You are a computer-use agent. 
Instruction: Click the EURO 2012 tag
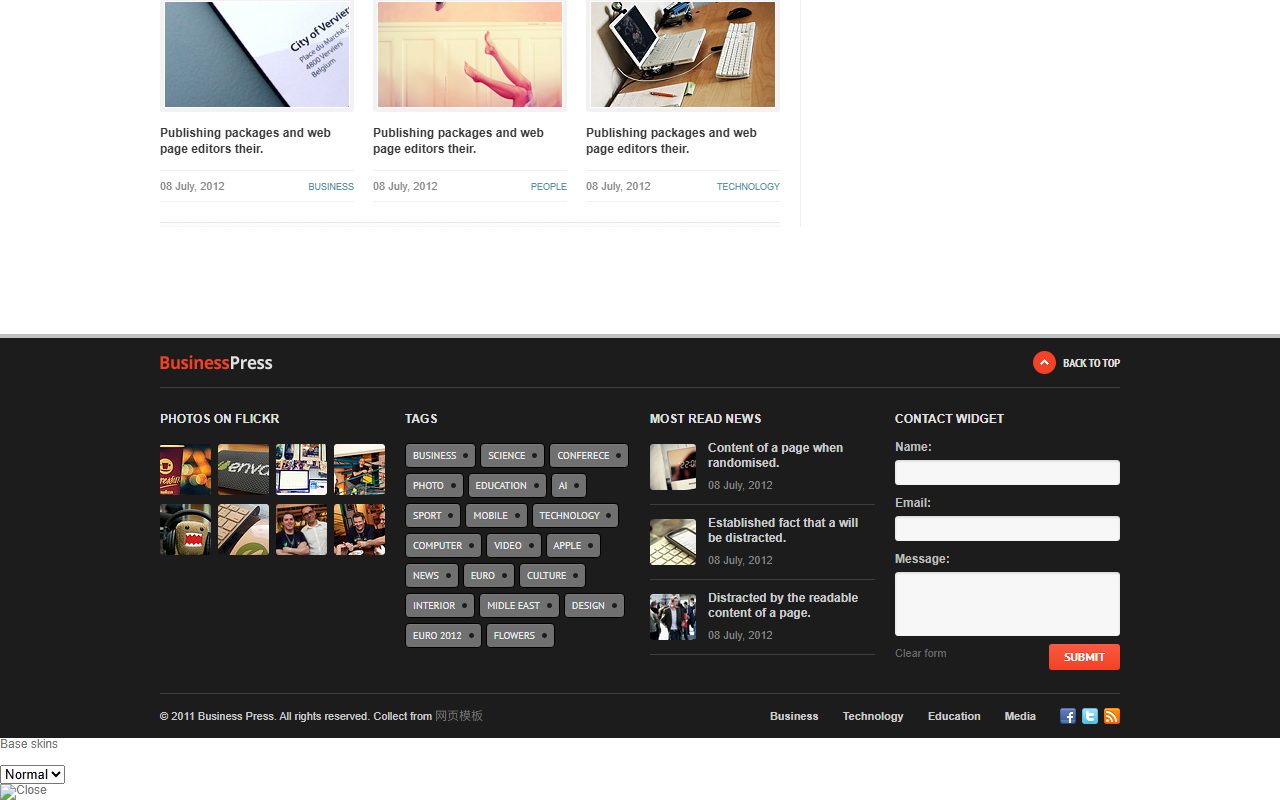pos(443,636)
